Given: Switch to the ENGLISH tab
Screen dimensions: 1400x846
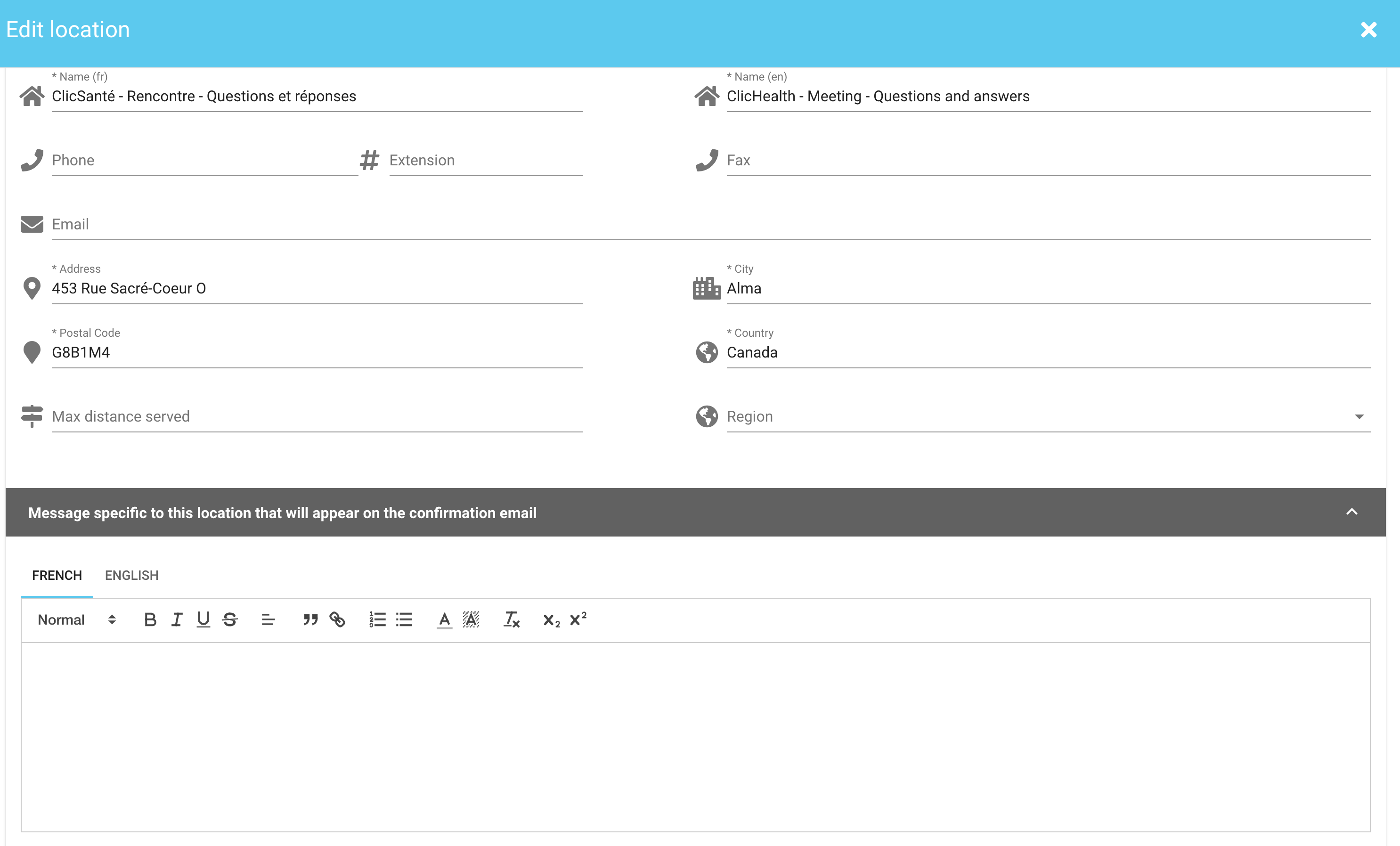Looking at the screenshot, I should point(132,575).
